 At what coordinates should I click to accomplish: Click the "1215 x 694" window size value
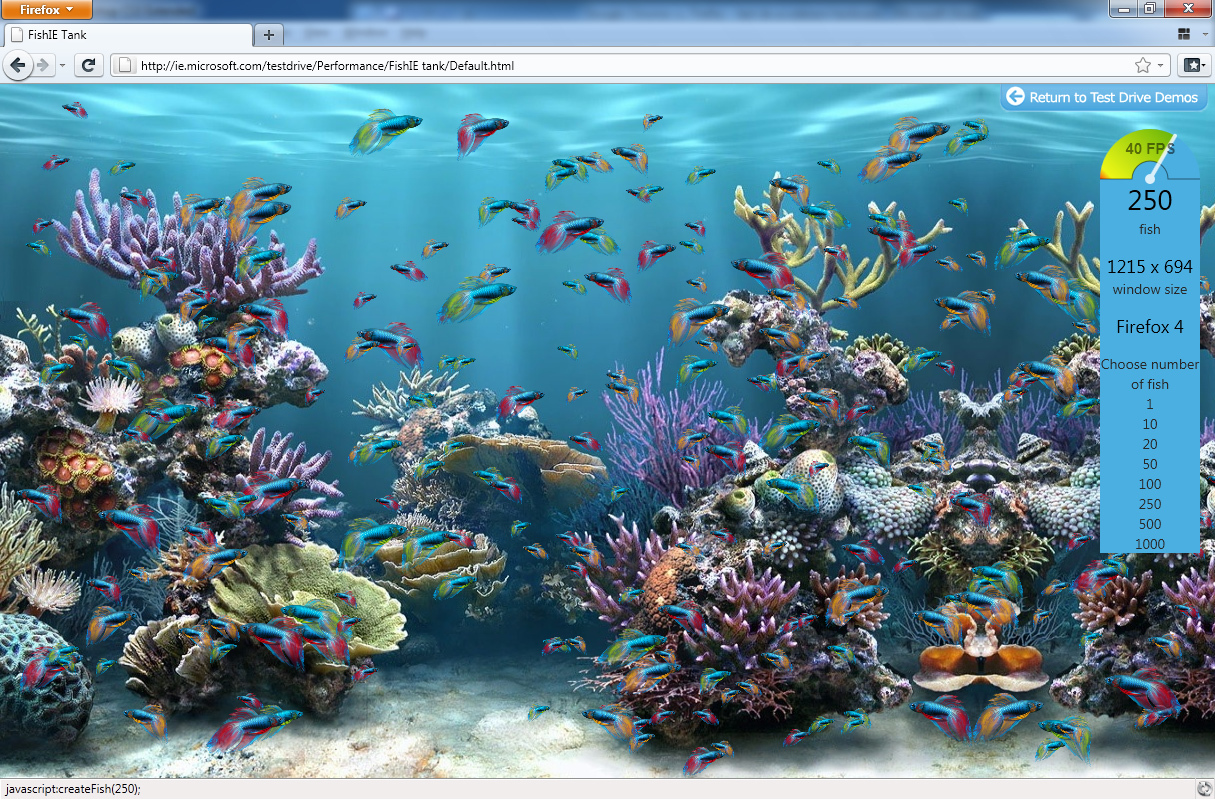click(x=1150, y=267)
